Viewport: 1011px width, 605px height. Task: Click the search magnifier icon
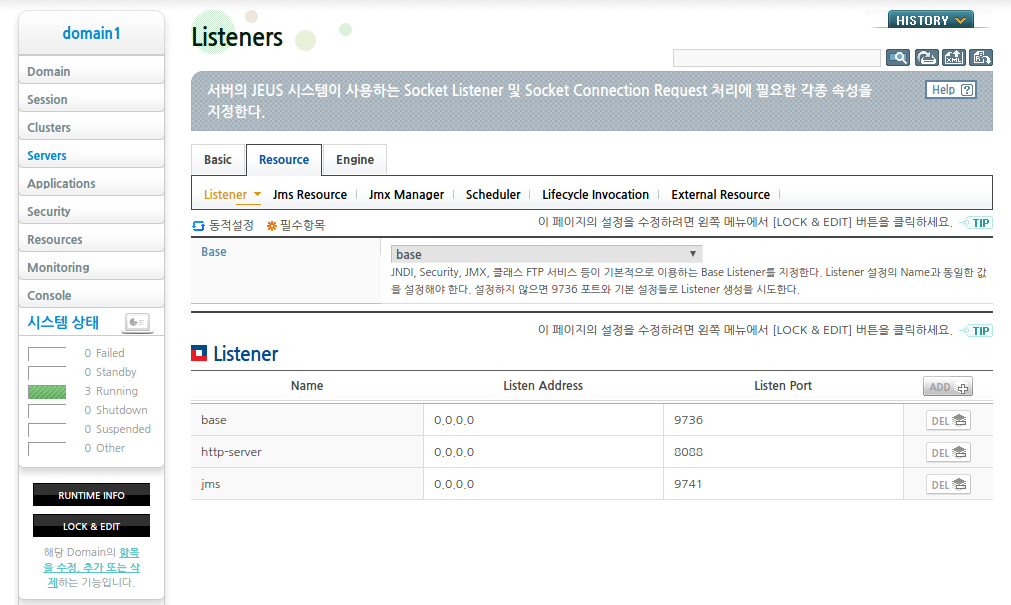(x=898, y=58)
